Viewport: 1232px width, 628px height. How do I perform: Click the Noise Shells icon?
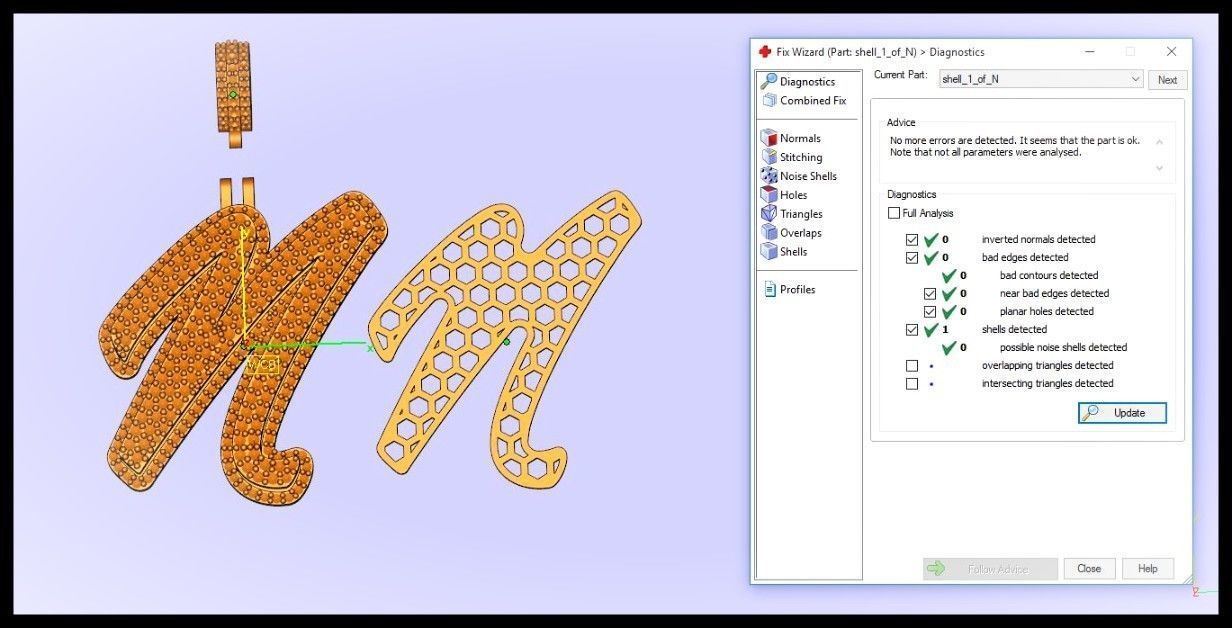click(x=769, y=176)
